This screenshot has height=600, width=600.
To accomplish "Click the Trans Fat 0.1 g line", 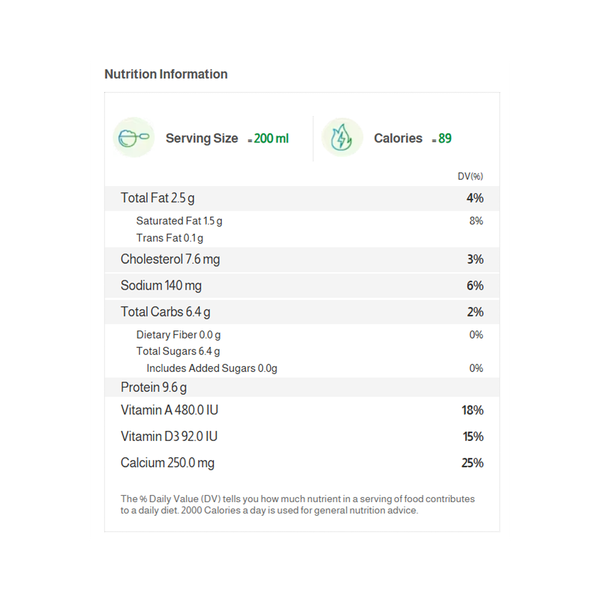I will pos(169,238).
